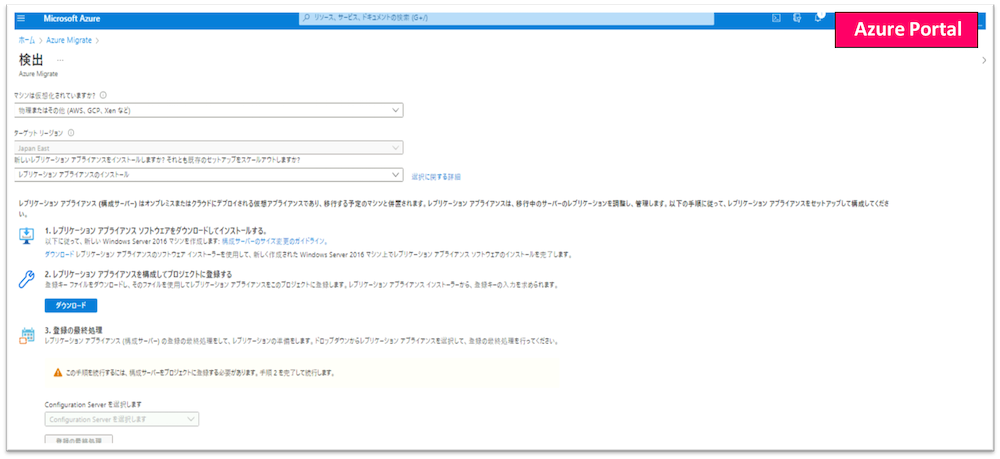This screenshot has height=459, width=1000.
Task: Click the step 1 heading about downloading software
Action: click(x=156, y=230)
